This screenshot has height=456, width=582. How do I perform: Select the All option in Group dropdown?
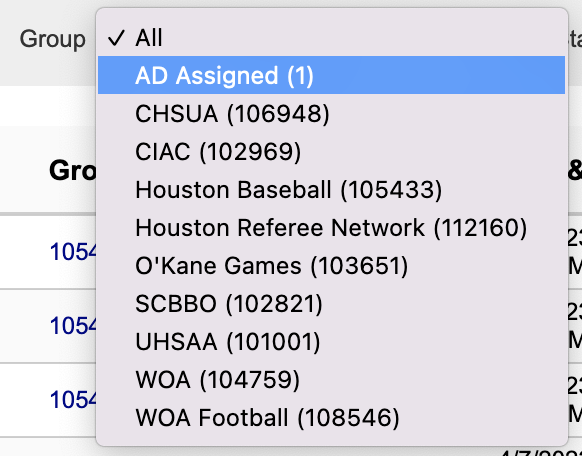(x=331, y=37)
